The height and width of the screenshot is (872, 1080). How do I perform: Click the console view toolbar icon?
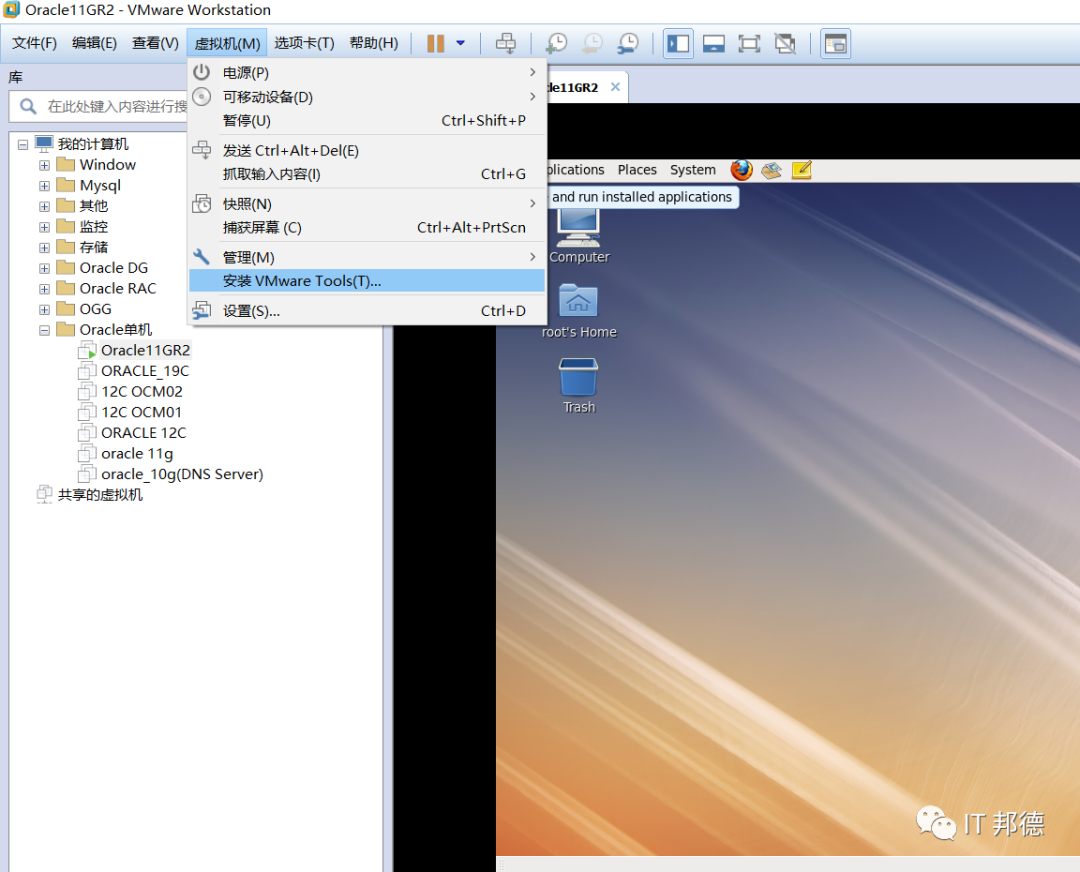coord(835,43)
